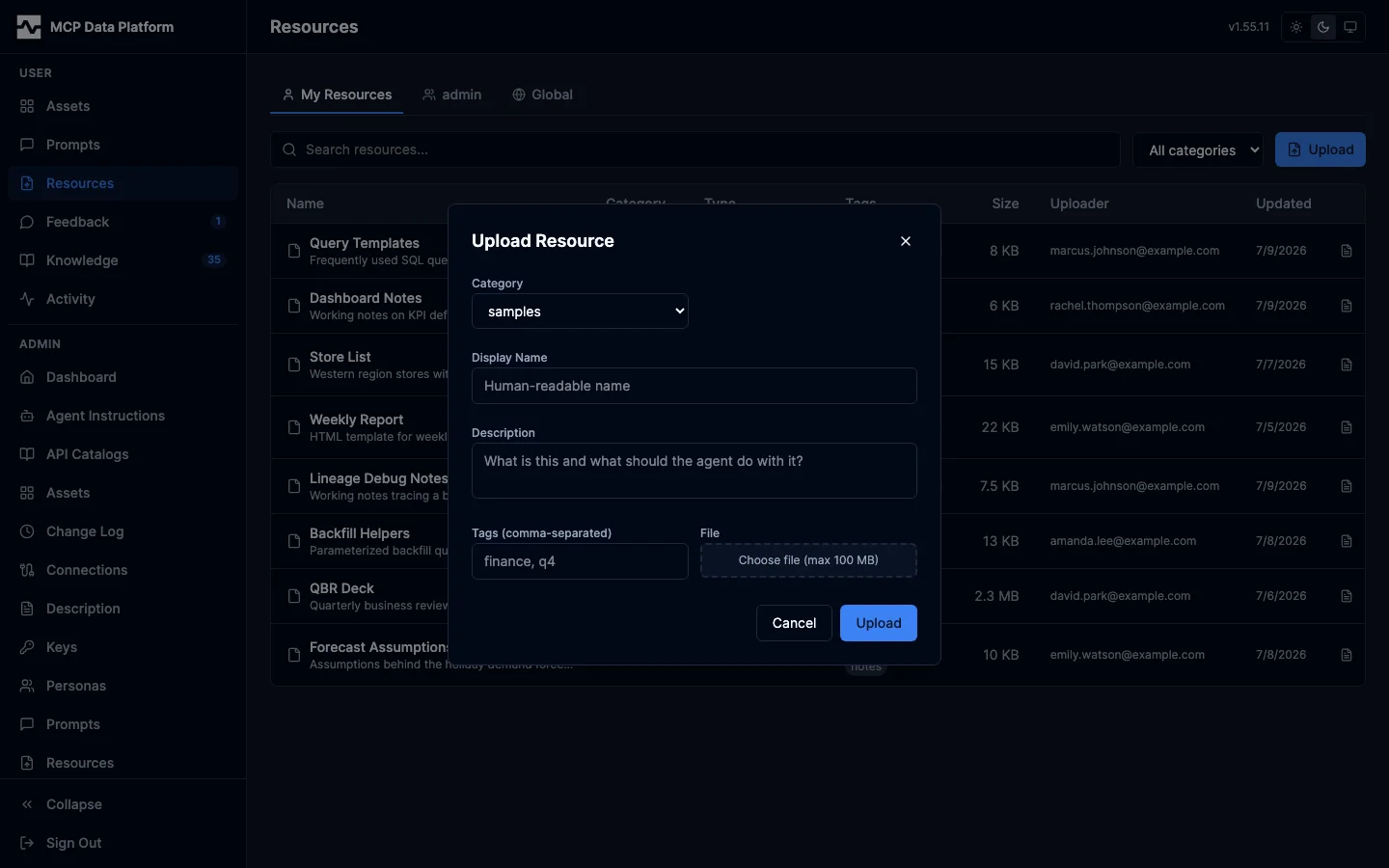Open Activity in sidebar

point(123,299)
